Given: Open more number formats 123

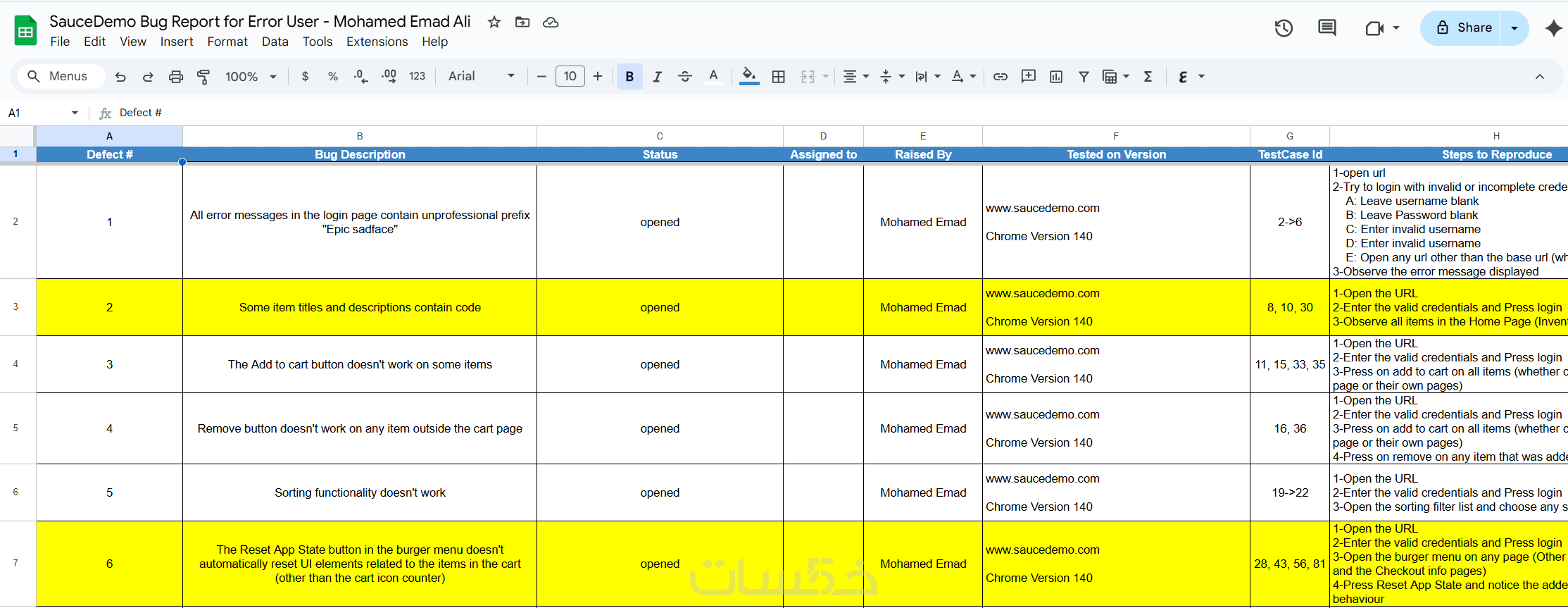Looking at the screenshot, I should point(418,77).
